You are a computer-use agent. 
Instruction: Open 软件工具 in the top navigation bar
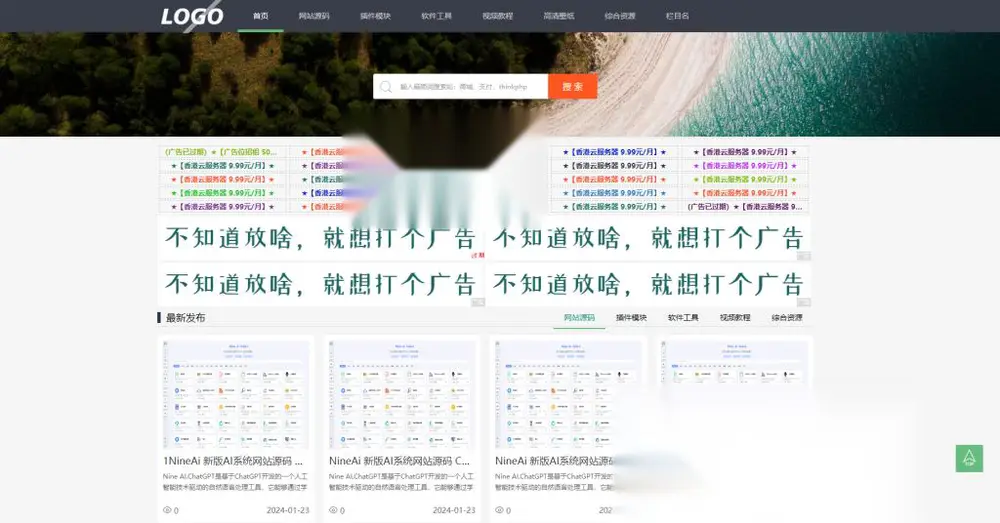coord(436,16)
